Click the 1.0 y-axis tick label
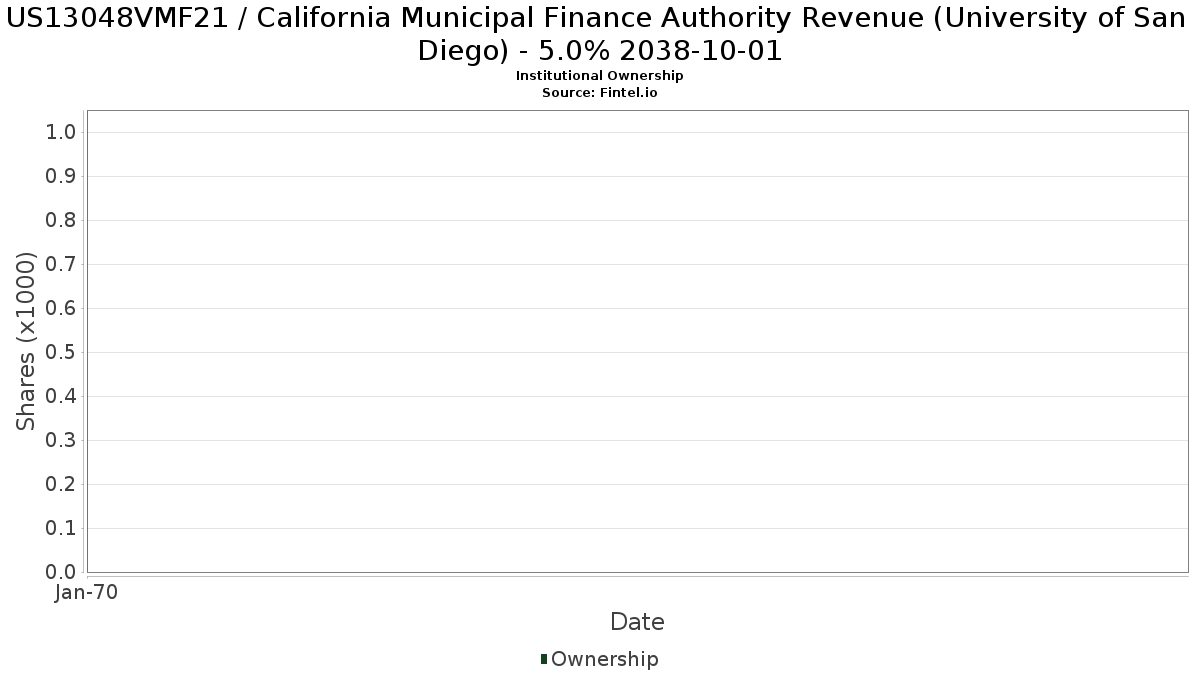Image resolution: width=1200 pixels, height=675 pixels. pos(61,133)
